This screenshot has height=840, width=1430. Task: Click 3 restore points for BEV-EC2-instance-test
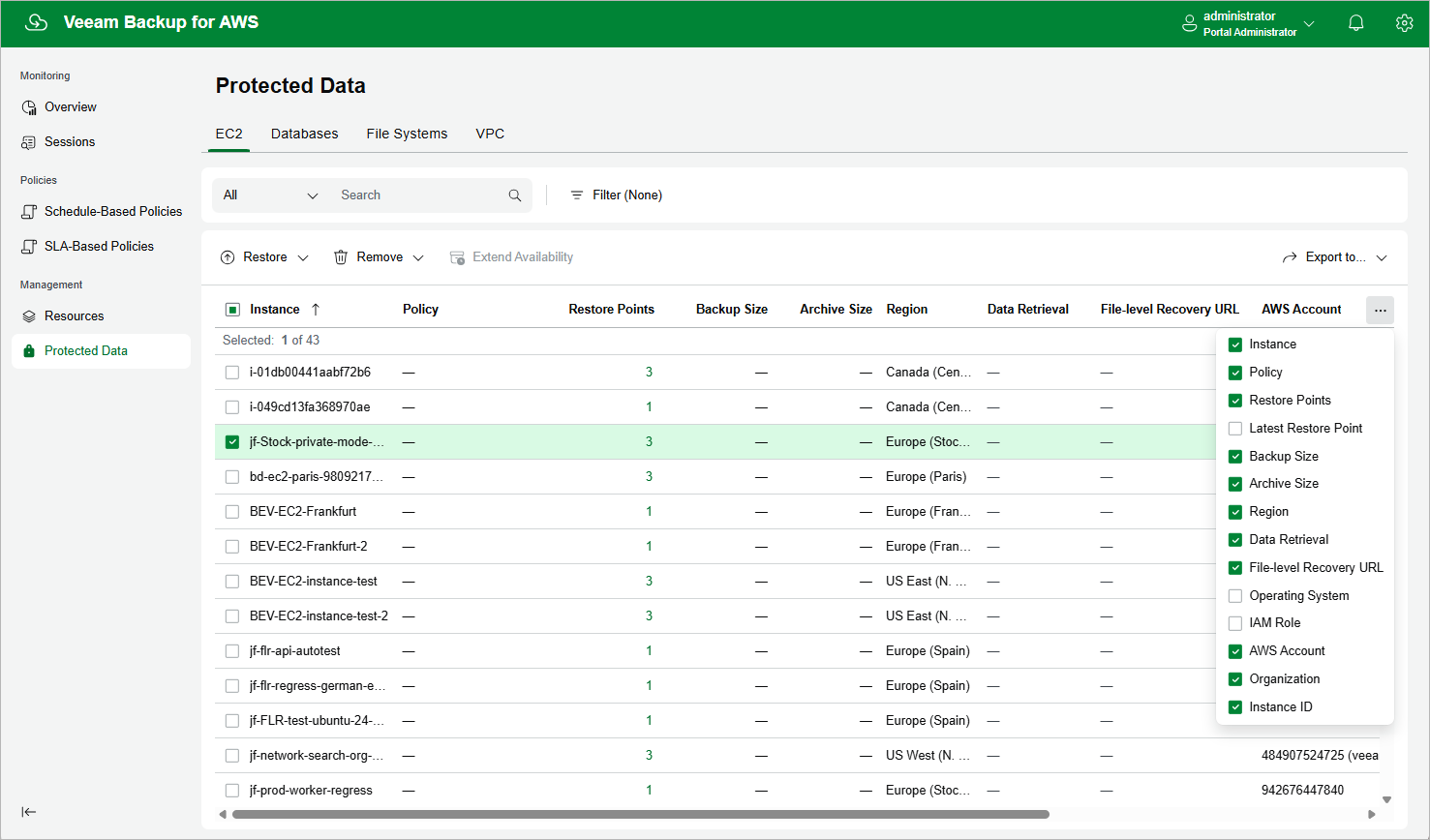point(649,582)
